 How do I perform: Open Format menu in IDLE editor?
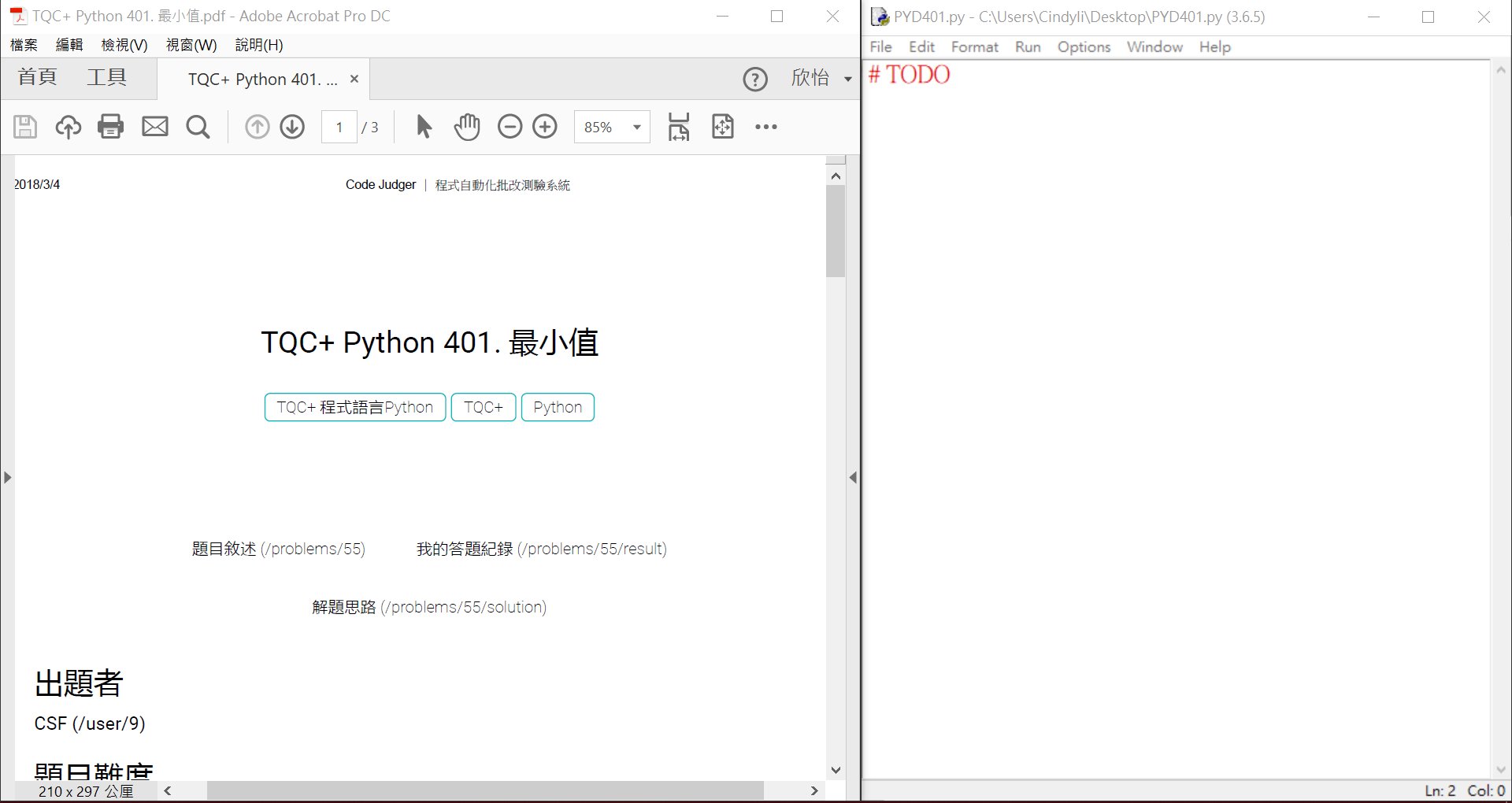pos(975,46)
